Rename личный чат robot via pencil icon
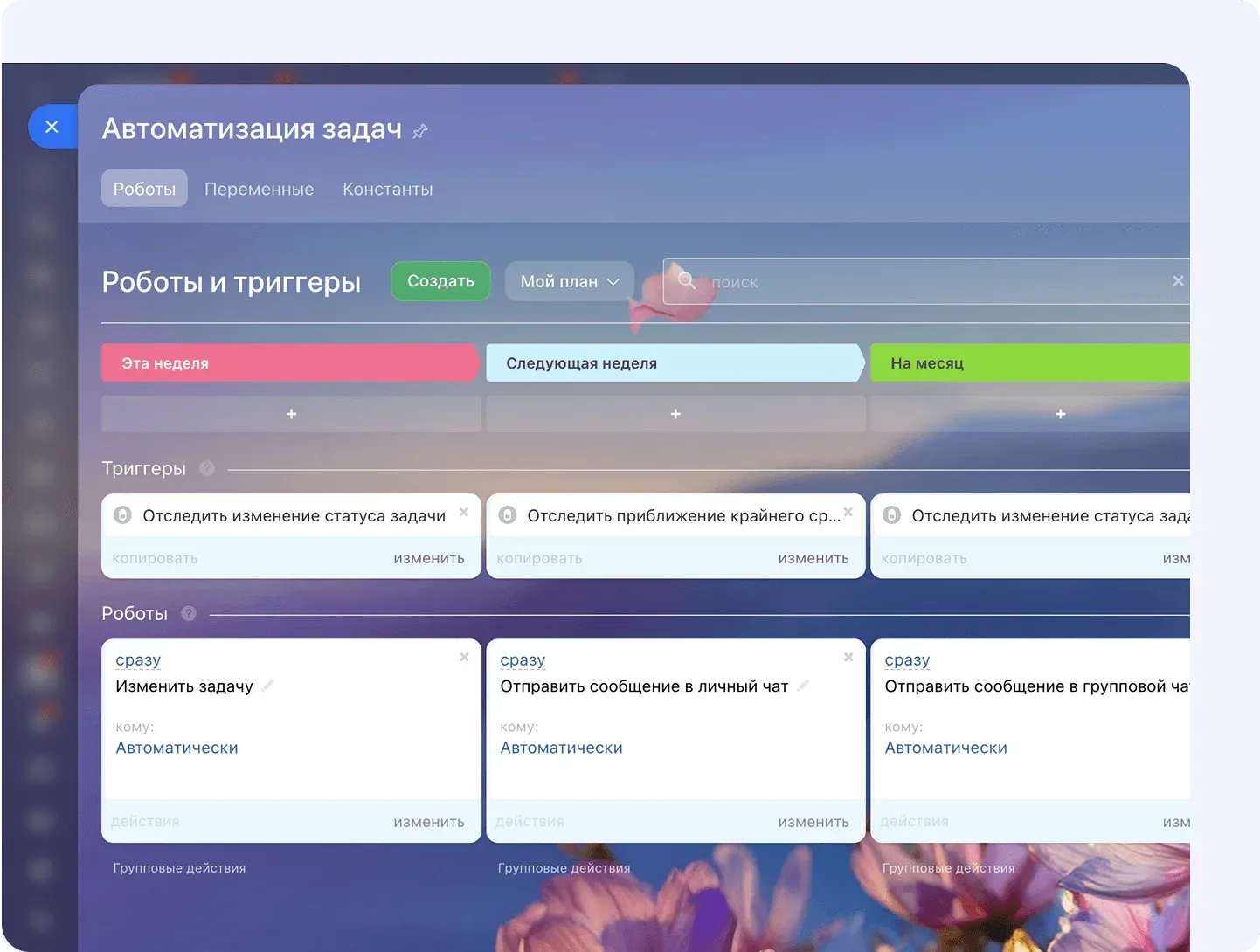1260x952 pixels. pos(803,686)
